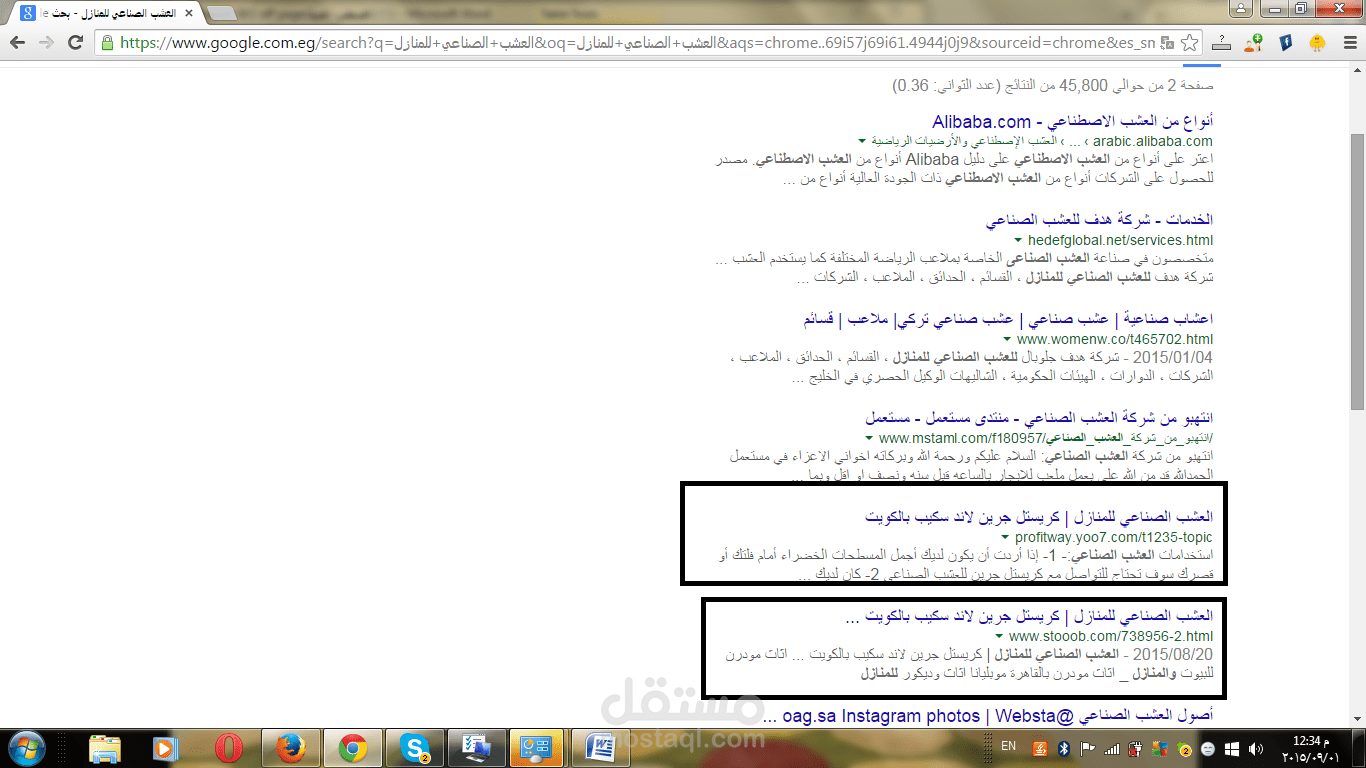Click the scrollbar down arrow
Viewport: 1366px width, 768px height.
[1357, 719]
